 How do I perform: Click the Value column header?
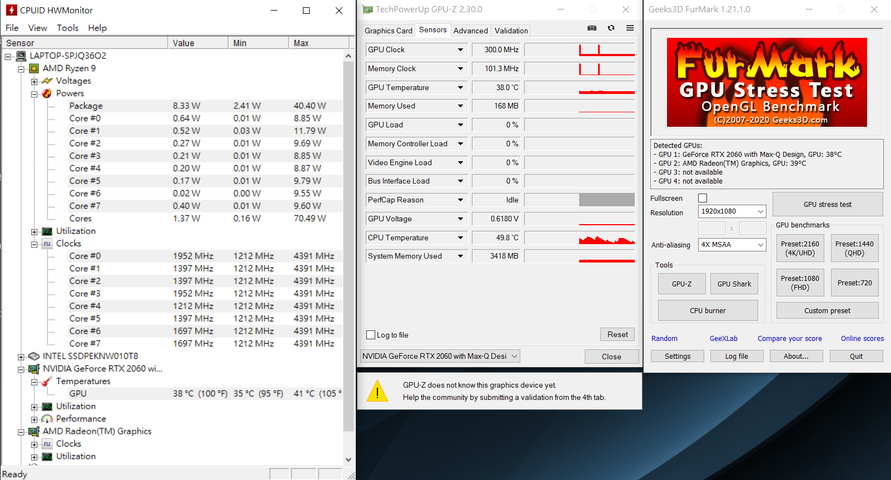197,43
